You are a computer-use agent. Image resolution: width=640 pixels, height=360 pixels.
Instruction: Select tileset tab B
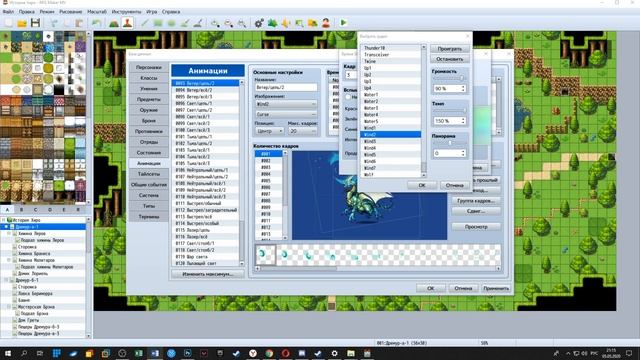[21, 209]
